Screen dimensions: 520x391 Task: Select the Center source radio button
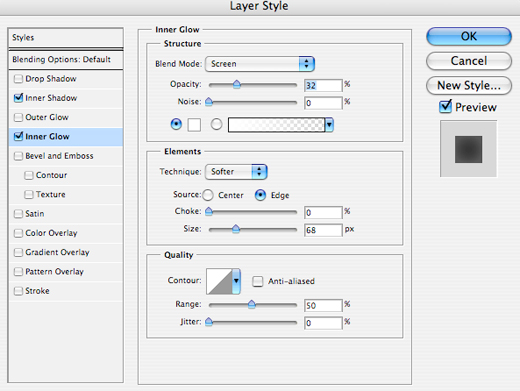tap(208, 195)
